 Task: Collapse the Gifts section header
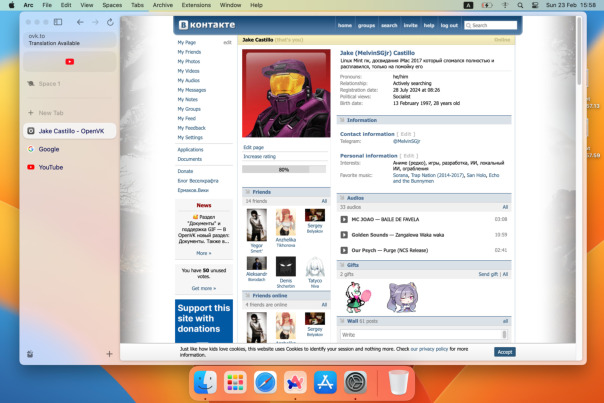(424, 265)
